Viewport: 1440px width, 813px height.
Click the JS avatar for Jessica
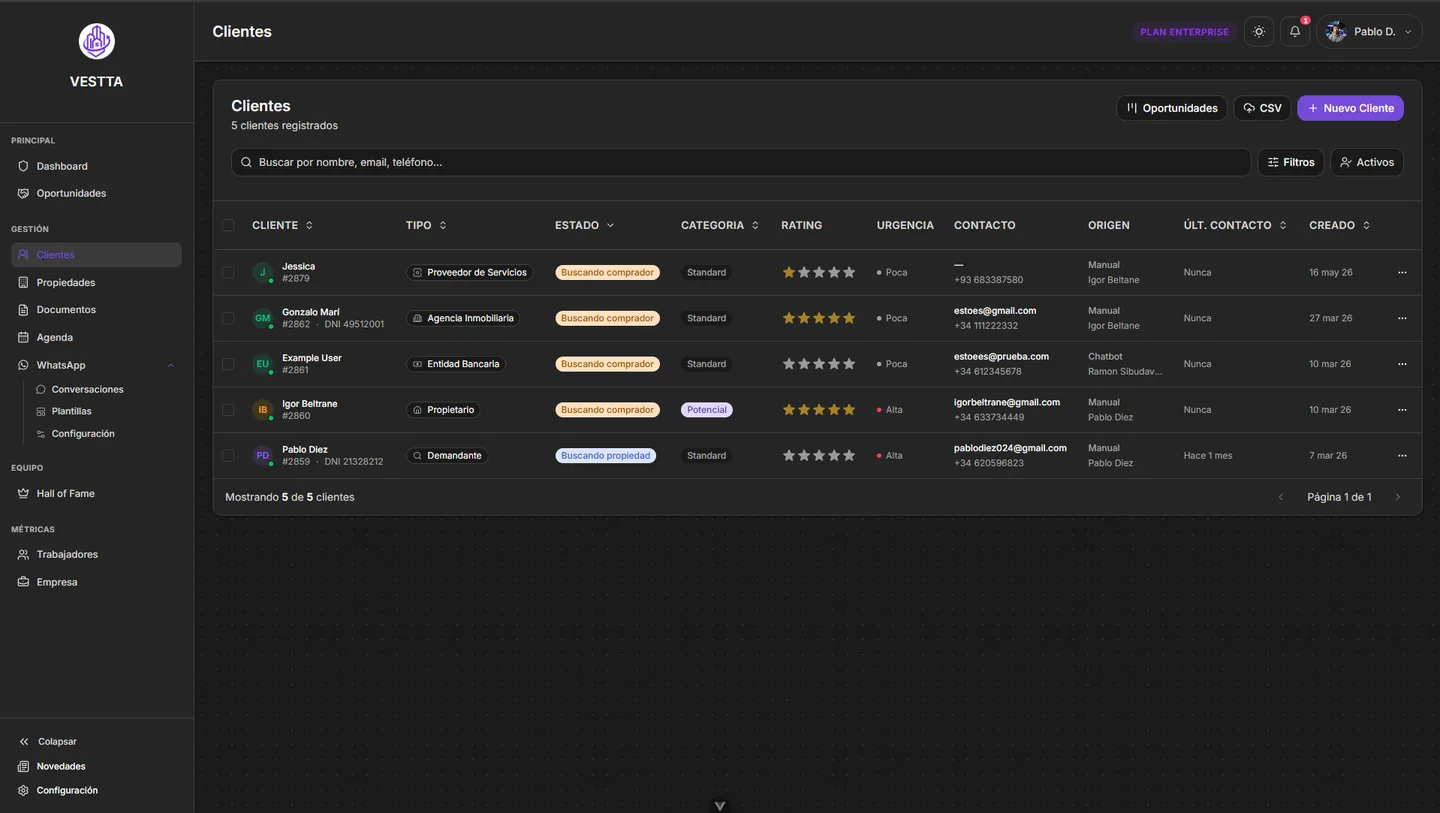263,272
